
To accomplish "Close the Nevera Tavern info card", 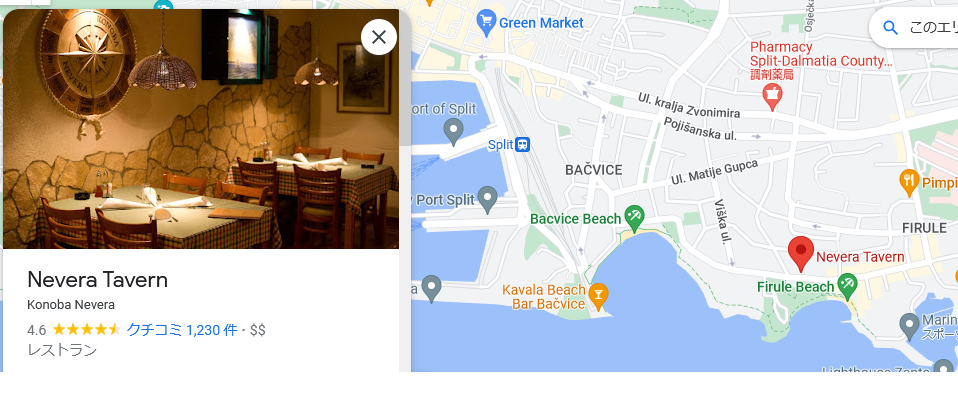I will pos(379,37).
